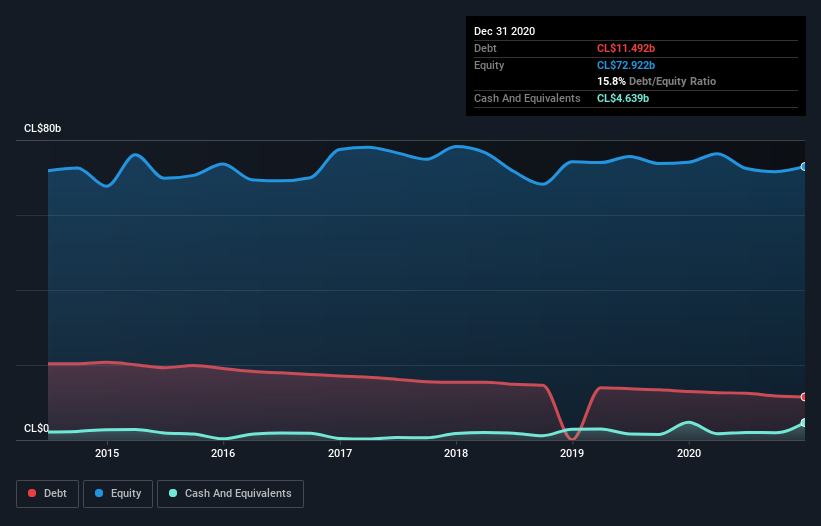This screenshot has width=821, height=526.
Task: Click the teal Cash legend dot
Action: (173, 493)
